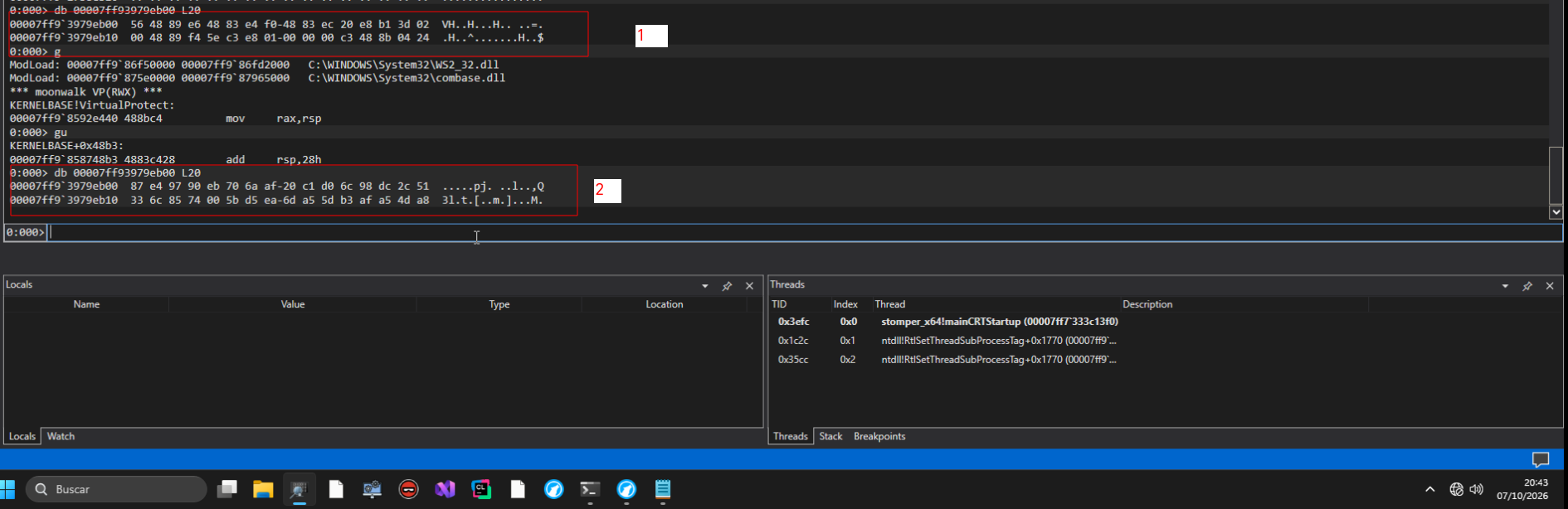Switch to the Watch tab
The height and width of the screenshot is (509, 1568).
point(61,436)
